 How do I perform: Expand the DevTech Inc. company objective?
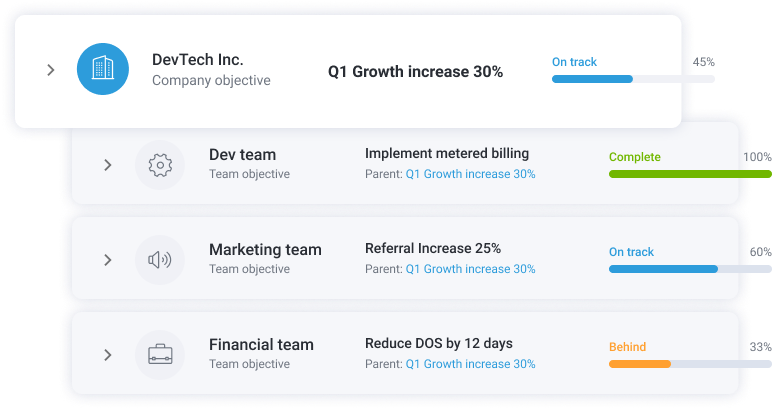(x=51, y=70)
